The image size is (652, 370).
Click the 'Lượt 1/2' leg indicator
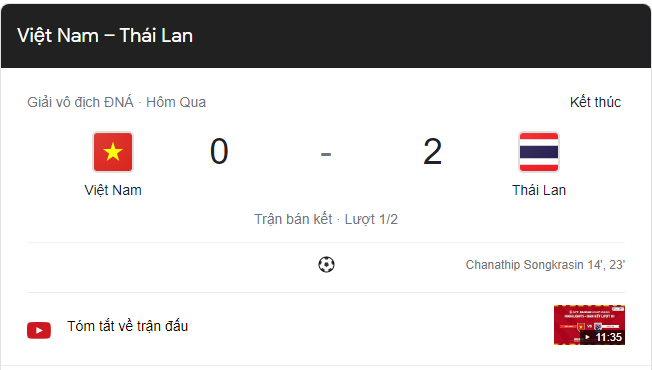pos(371,219)
